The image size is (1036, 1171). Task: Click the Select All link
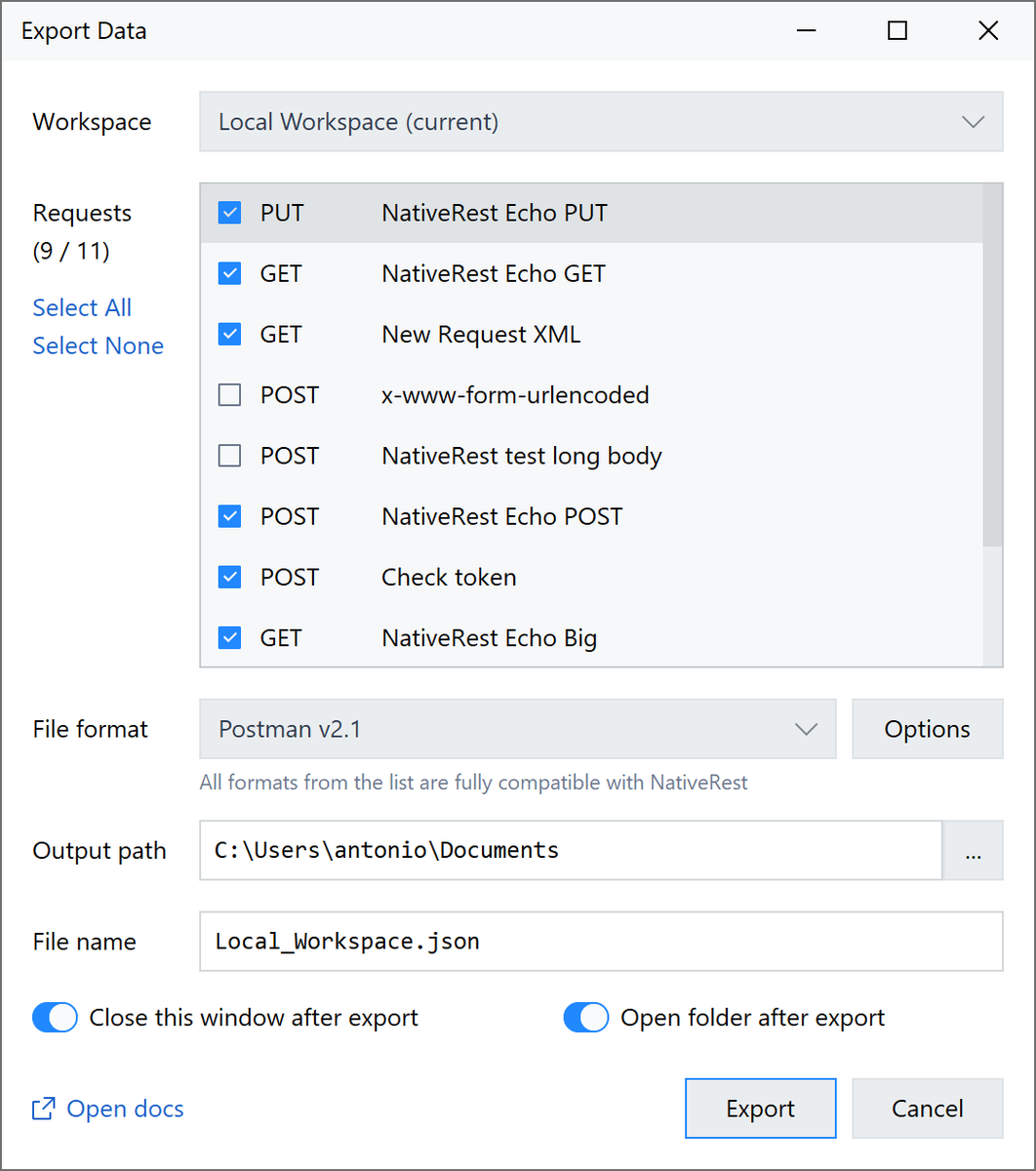82,307
